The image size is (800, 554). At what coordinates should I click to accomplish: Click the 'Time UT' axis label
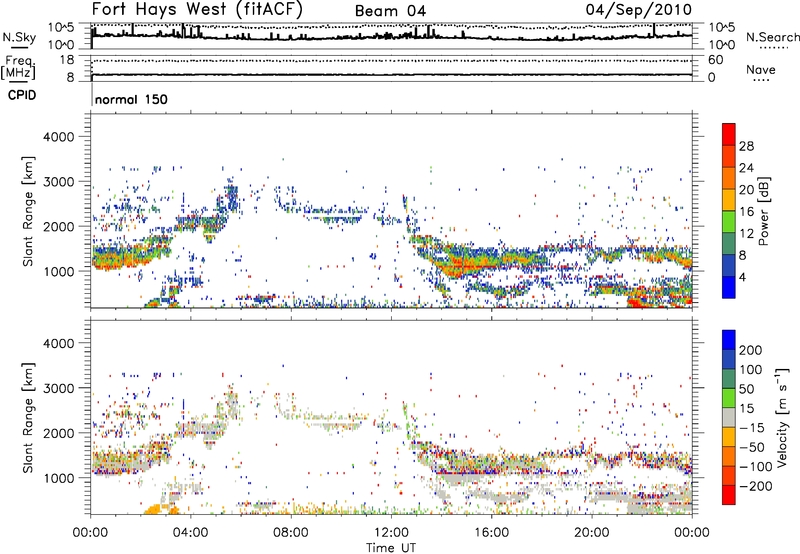(391, 548)
